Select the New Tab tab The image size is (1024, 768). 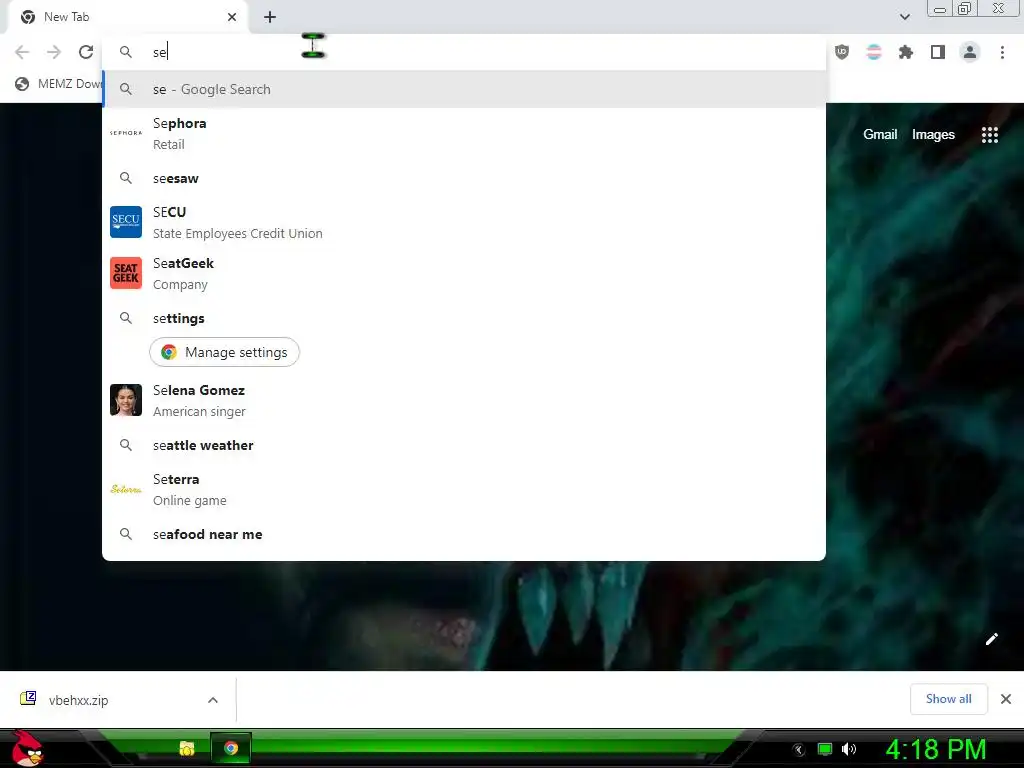(128, 17)
